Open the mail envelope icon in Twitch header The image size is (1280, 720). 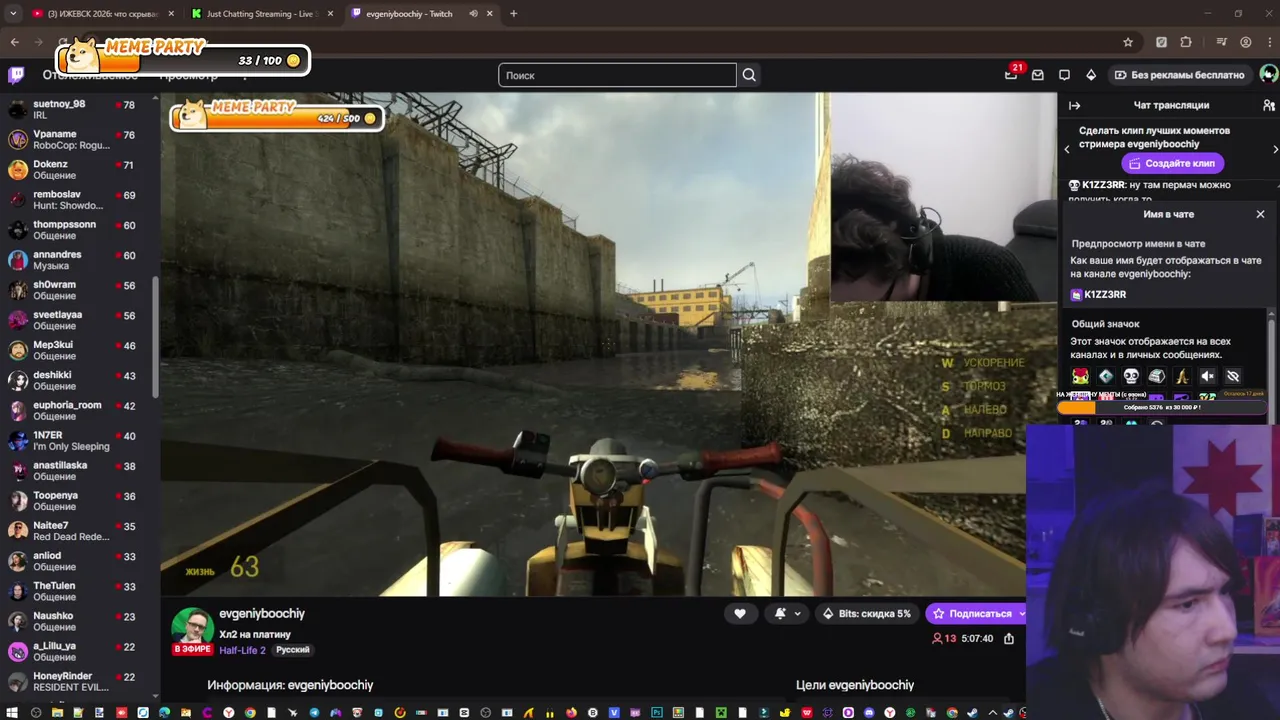(x=1038, y=75)
